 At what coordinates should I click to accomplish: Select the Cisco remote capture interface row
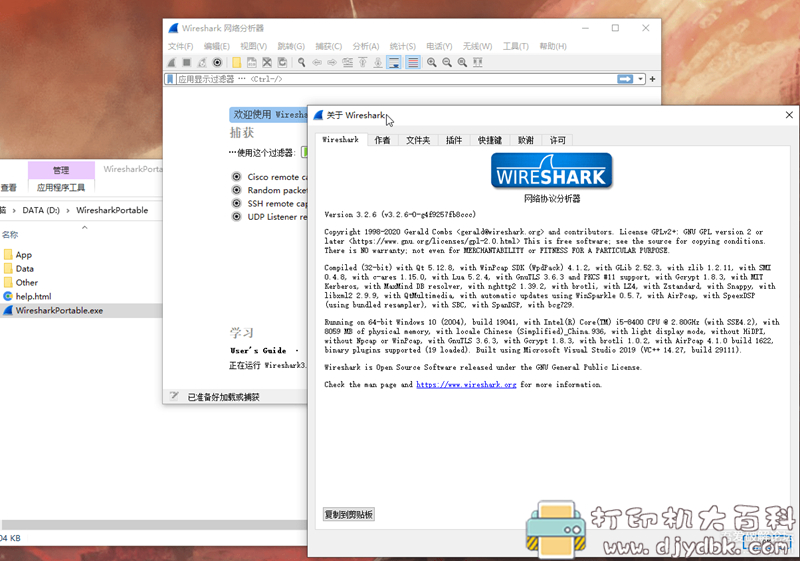click(269, 177)
